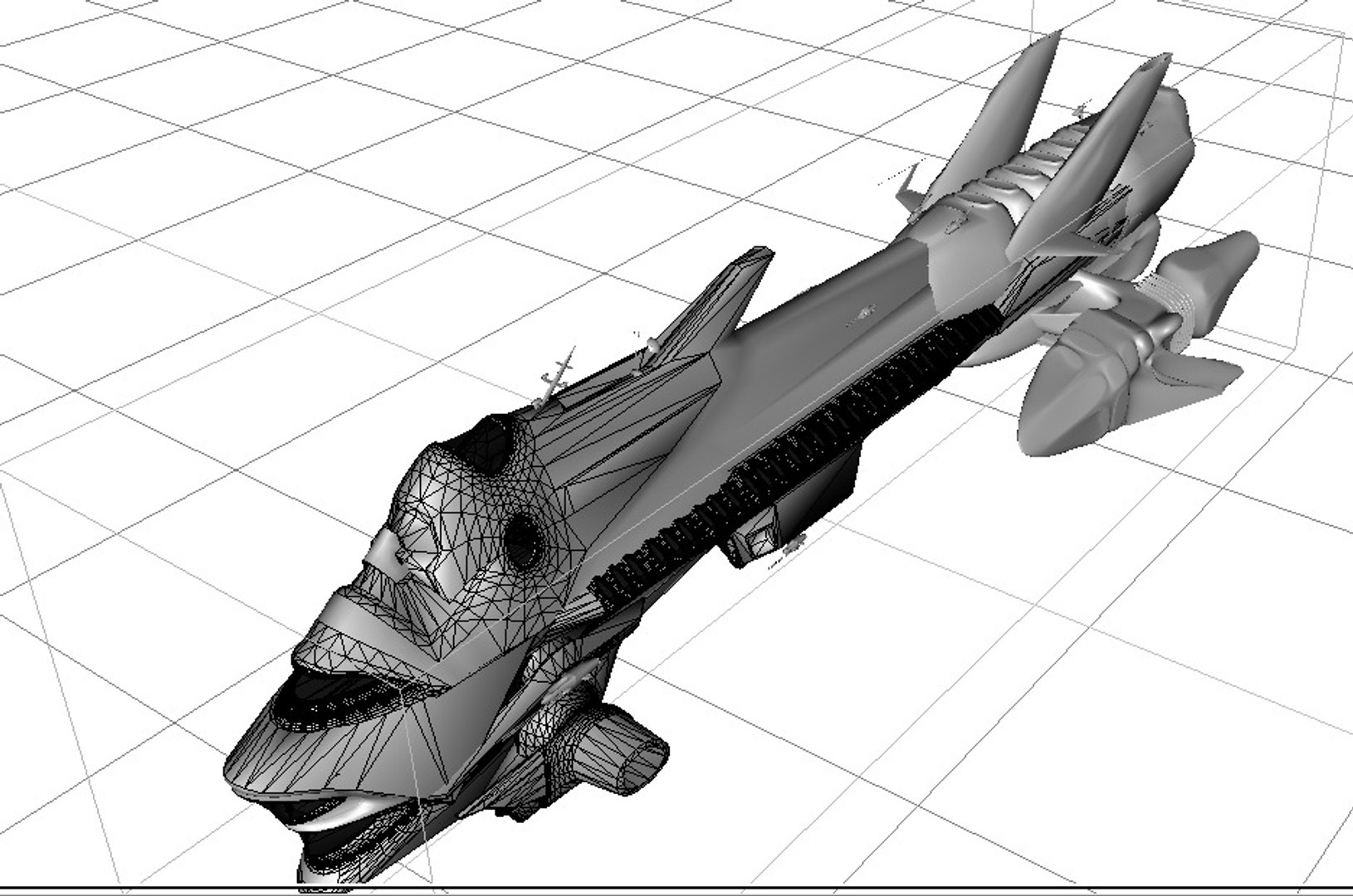Select the circular eye port on the ship's head
1353x896 pixels.
click(524, 541)
